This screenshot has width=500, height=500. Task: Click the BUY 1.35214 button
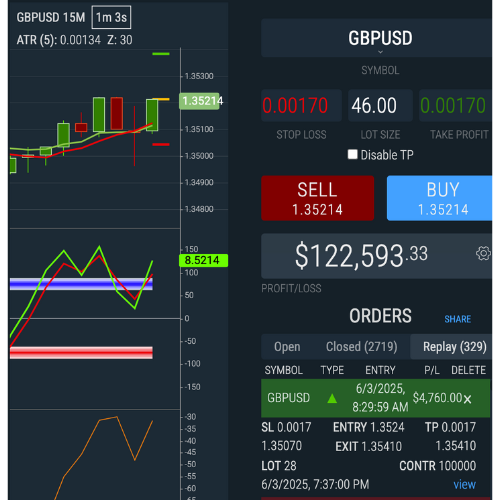click(x=439, y=198)
